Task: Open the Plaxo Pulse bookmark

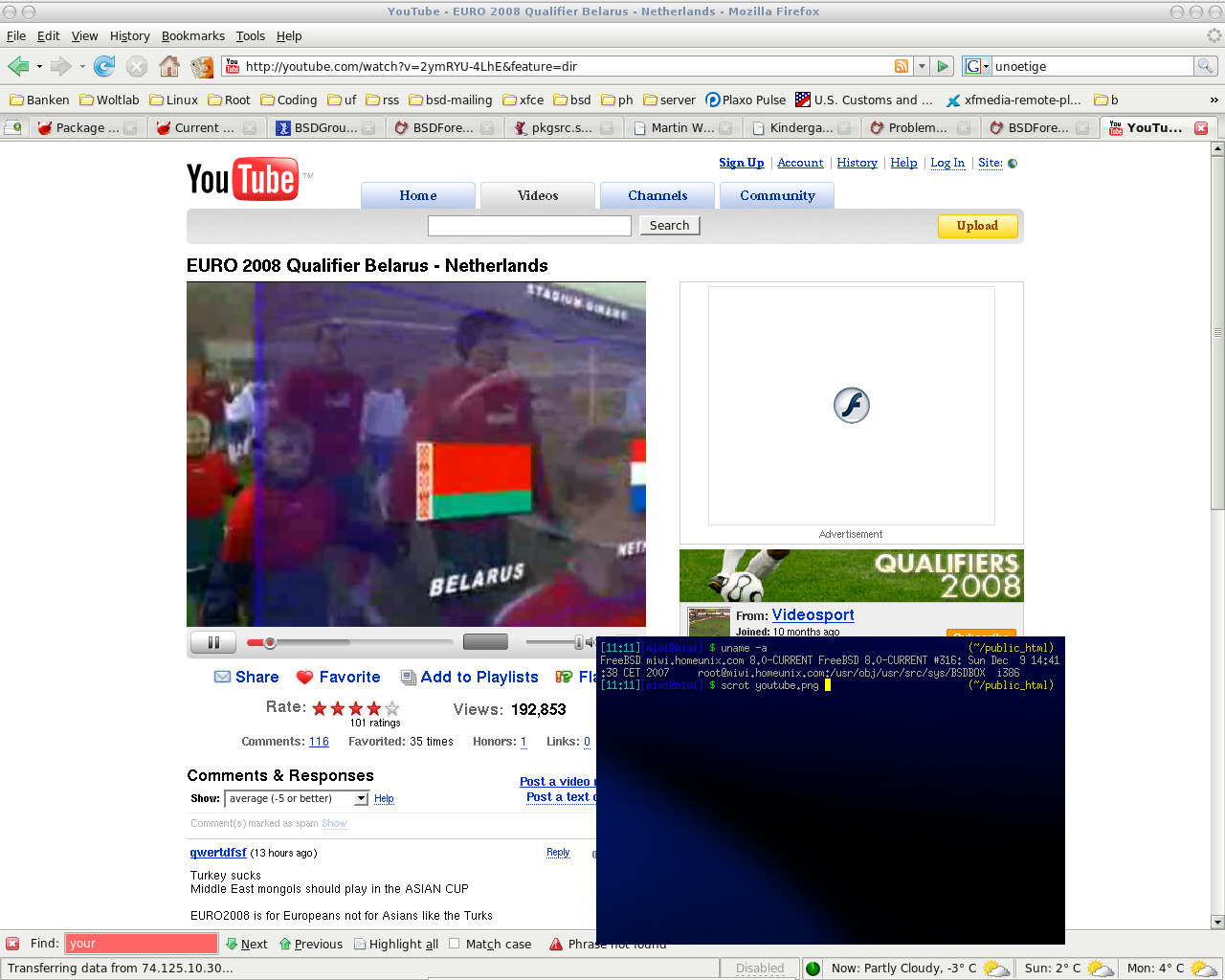Action: (746, 100)
